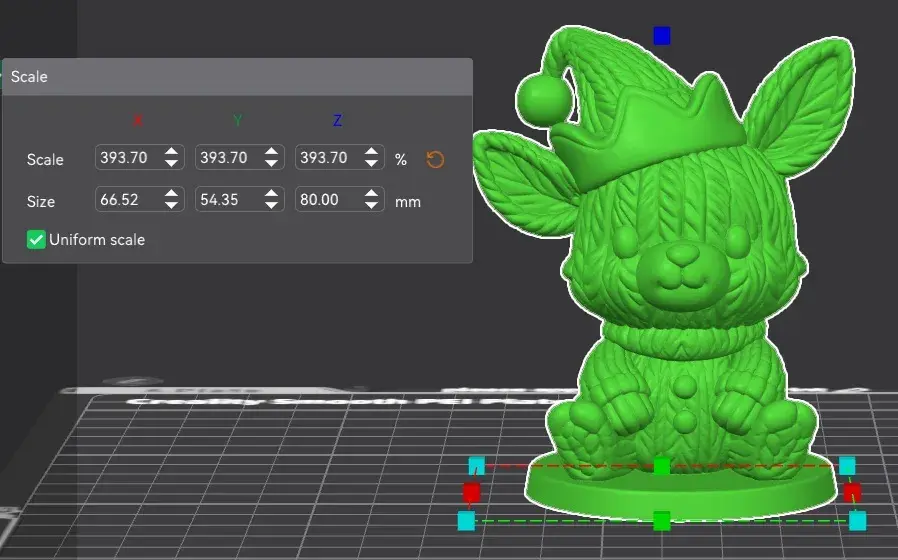Image resolution: width=898 pixels, height=560 pixels.
Task: Decrease Size Y 54.35 using down arrow
Action: coord(271,205)
